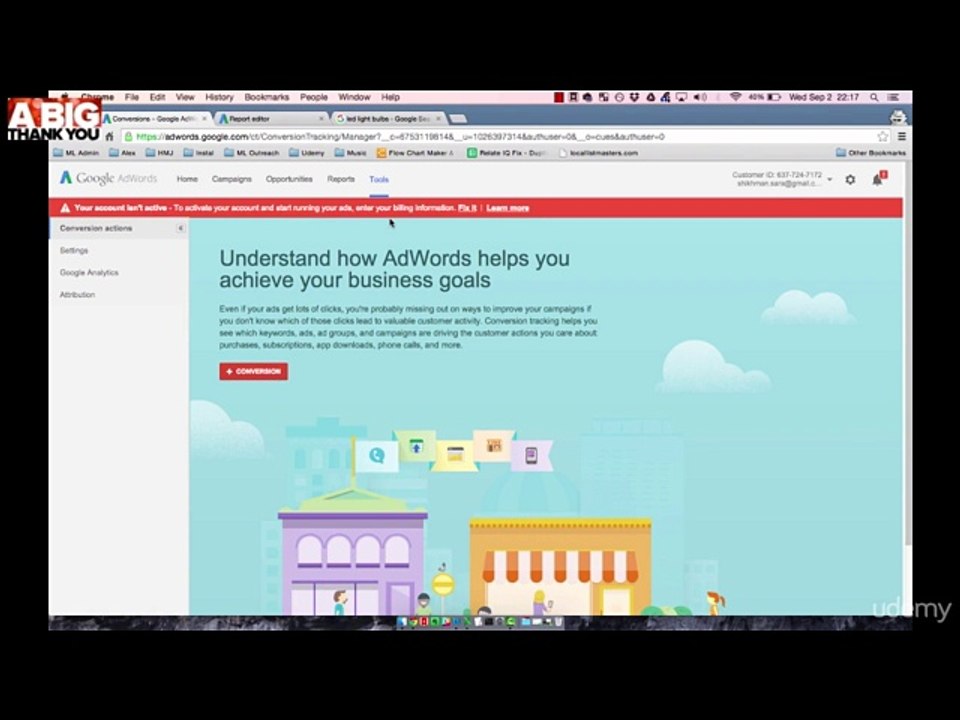Open the View menu
Image resolution: width=960 pixels, height=720 pixels.
click(185, 97)
